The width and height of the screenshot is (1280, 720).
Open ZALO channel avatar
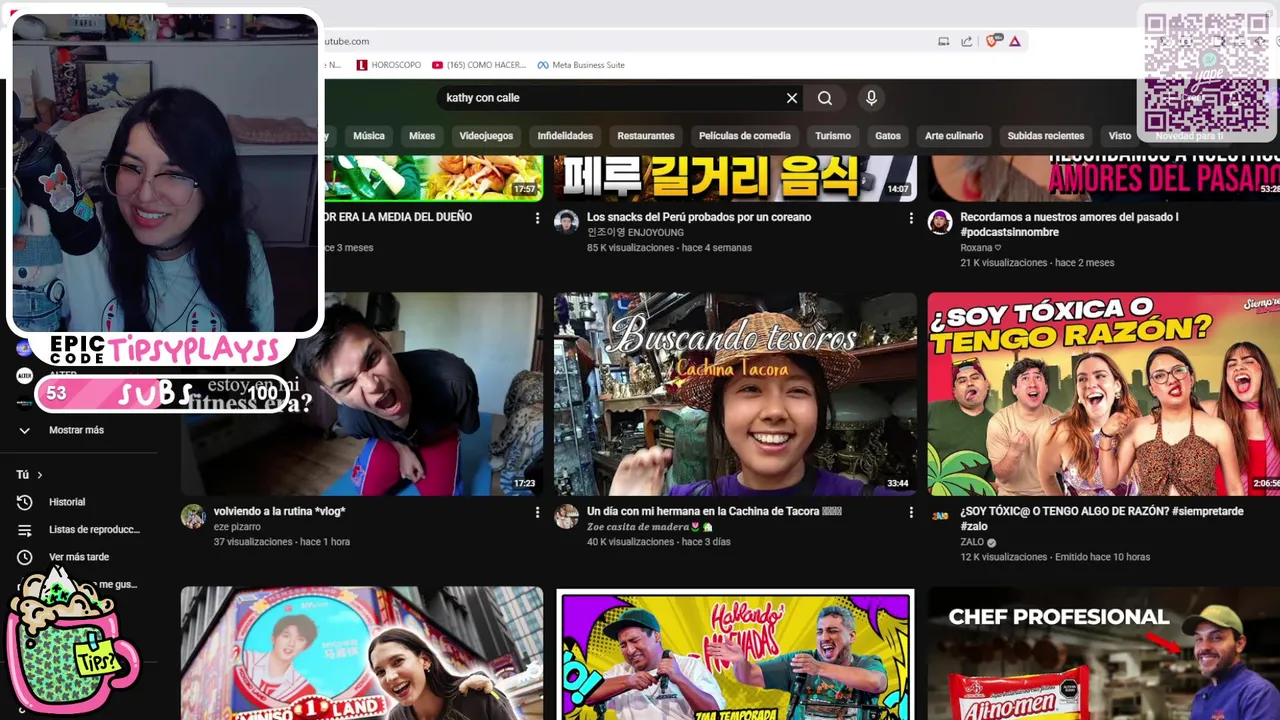[940, 516]
